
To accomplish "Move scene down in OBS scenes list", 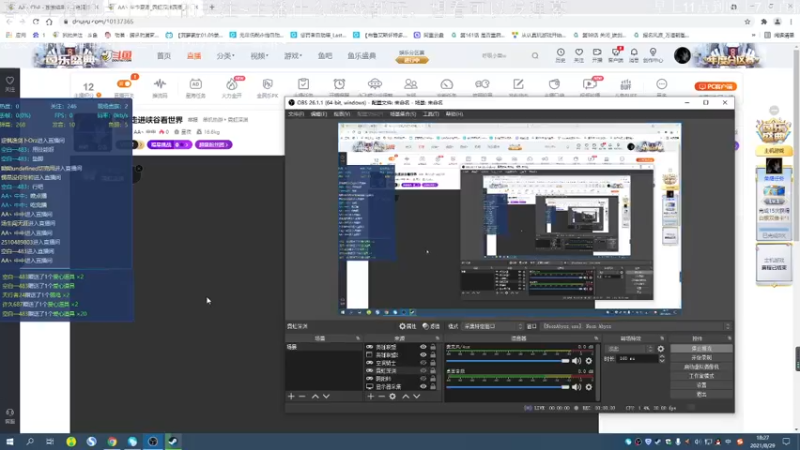I will pyautogui.click(x=326, y=396).
